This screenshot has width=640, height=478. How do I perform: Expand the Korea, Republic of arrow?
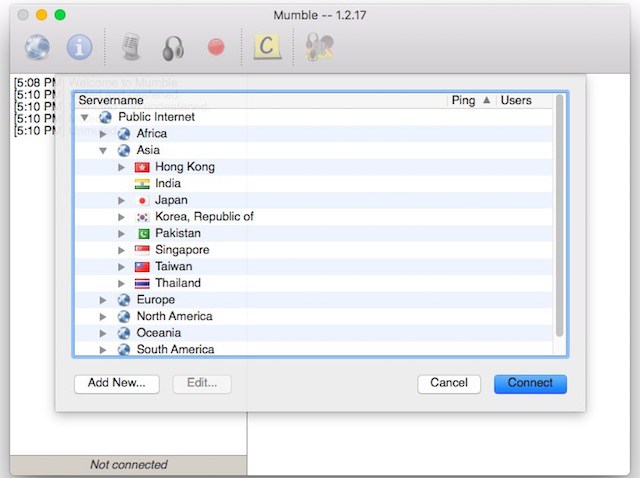click(x=121, y=217)
